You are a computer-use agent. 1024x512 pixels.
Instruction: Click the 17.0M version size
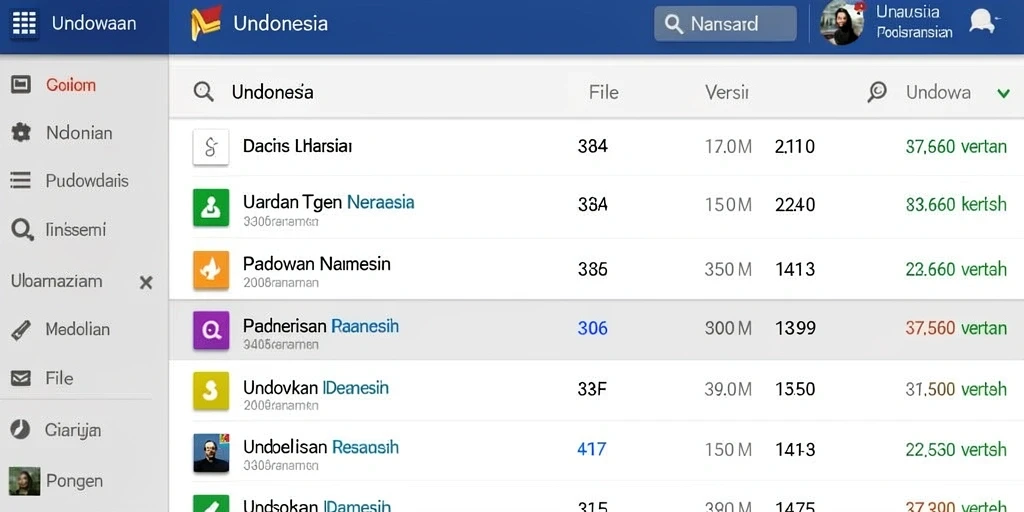[728, 146]
